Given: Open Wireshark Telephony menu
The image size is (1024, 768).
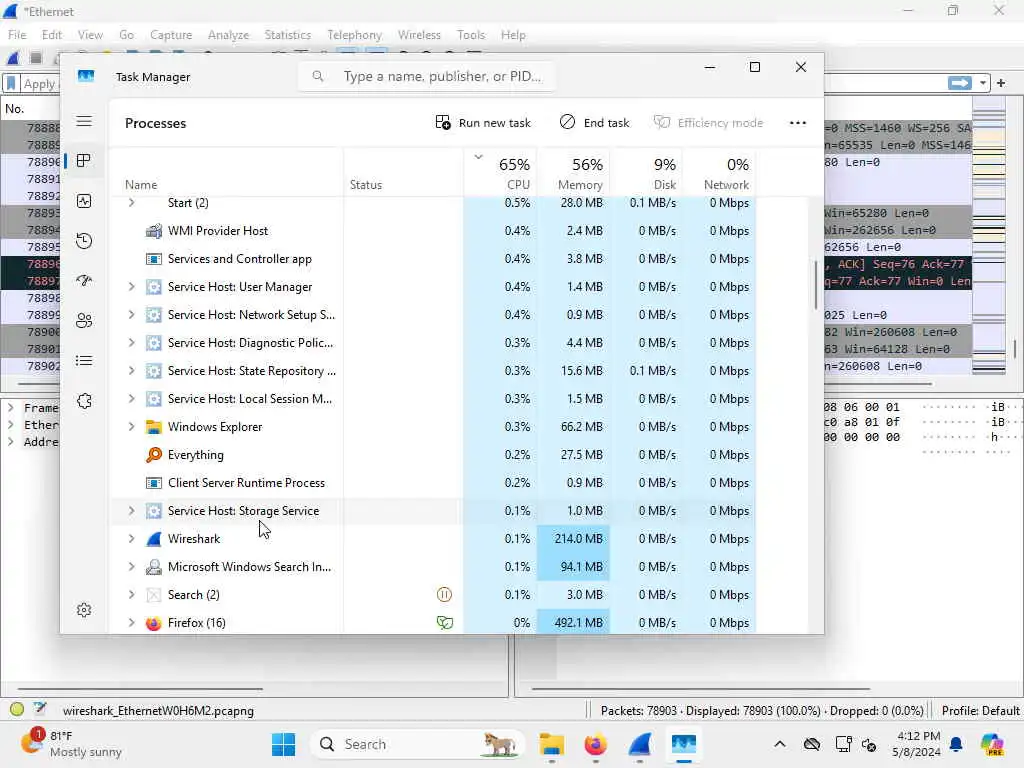Looking at the screenshot, I should pos(355,35).
